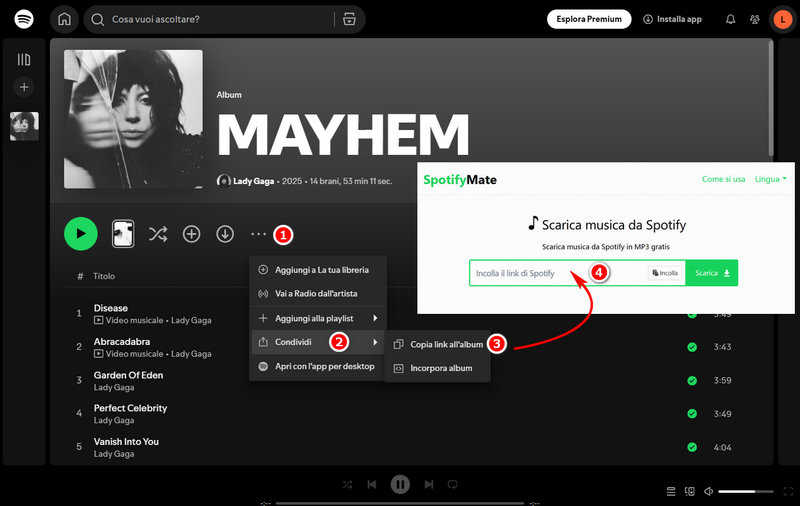Open MAYHEM thumbnail in library sidebar
Viewport: 800px width, 506px height.
(24, 126)
